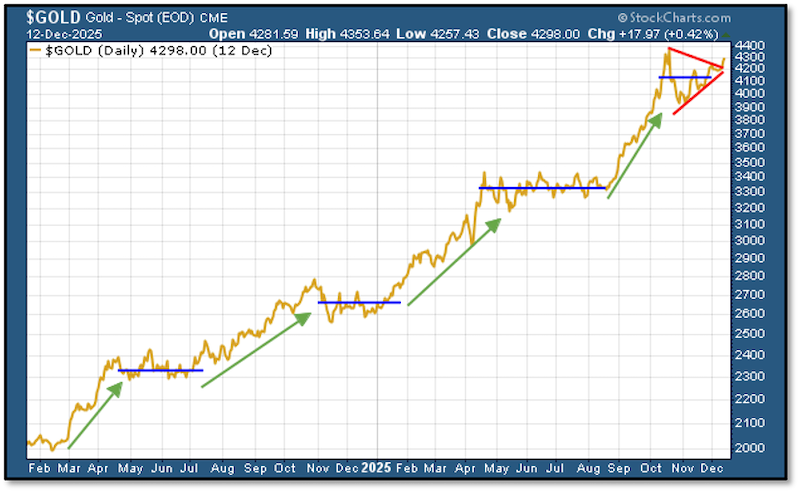Select the green arrow spanning July to October
Image resolution: width=800 pixels, height=492 pixels.
point(255,350)
